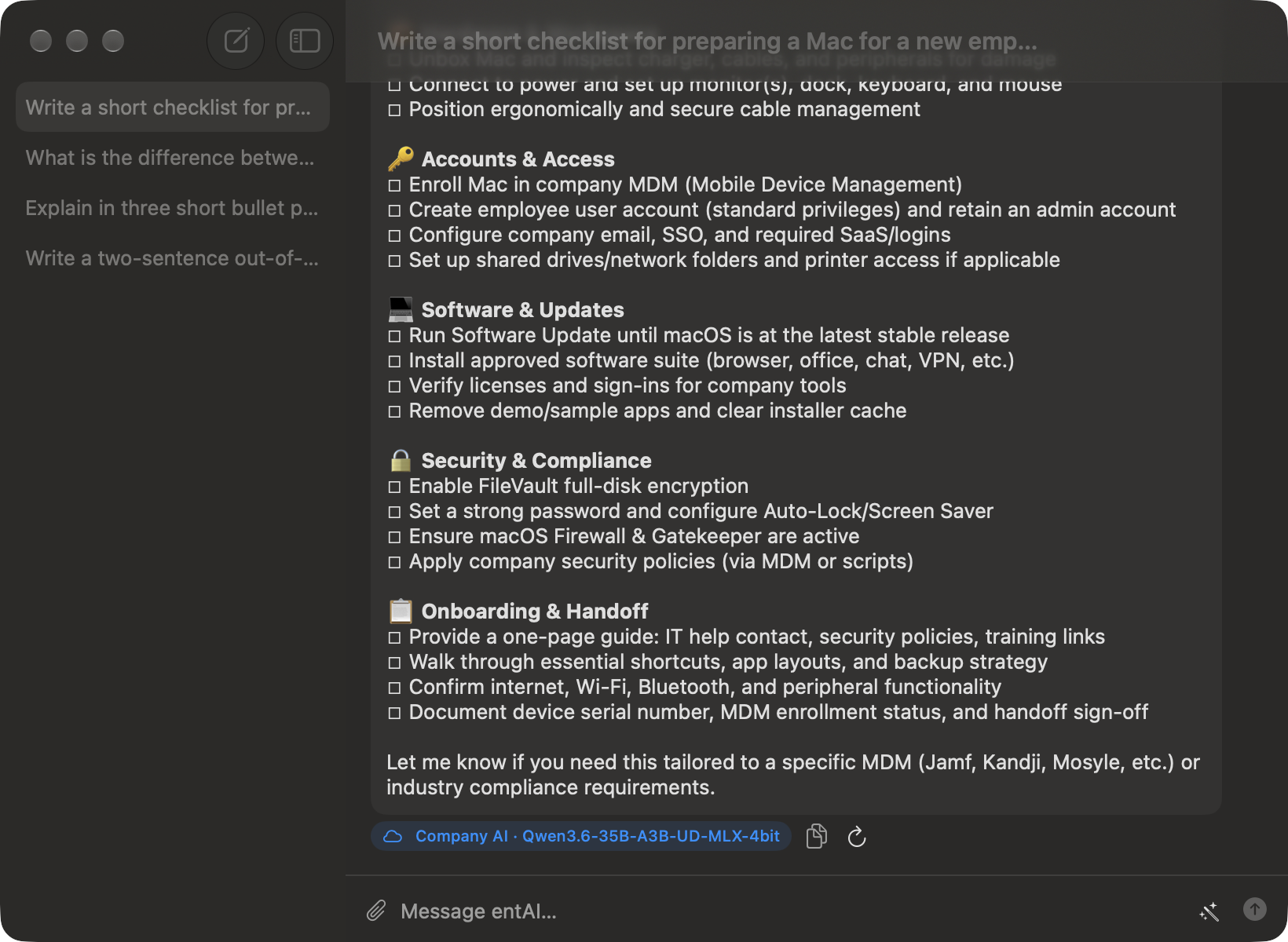The image size is (1288, 942).
Task: Click 'Set up shared drives/network folders' line
Action: point(724,260)
